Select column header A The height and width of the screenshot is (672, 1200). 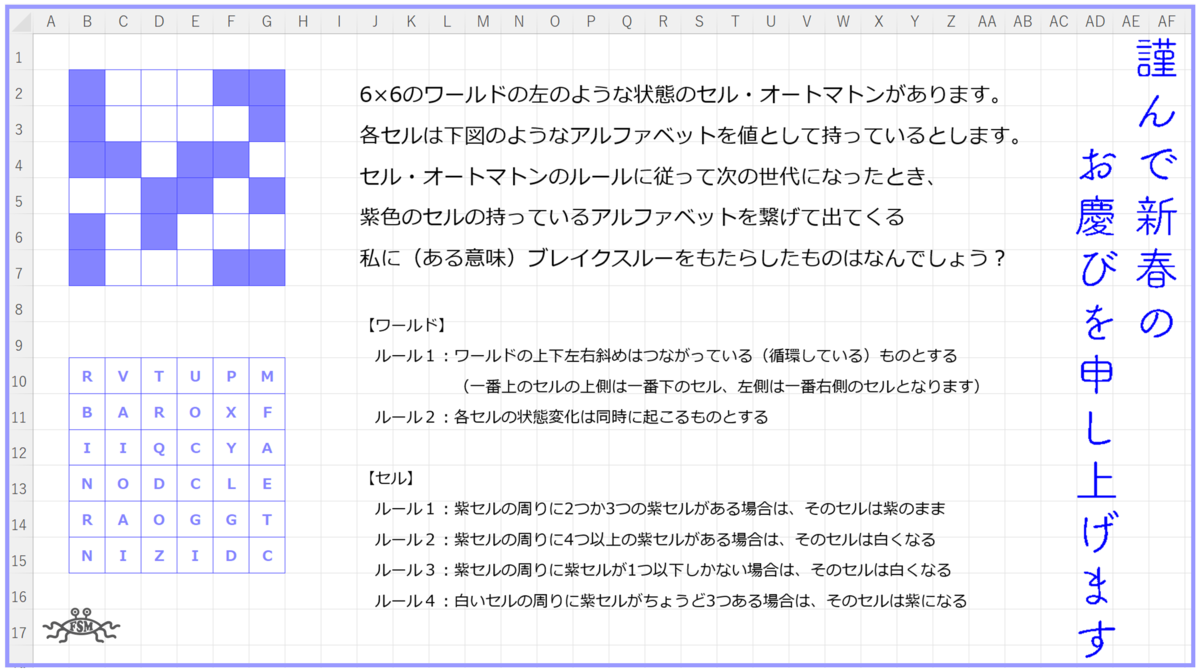(x=51, y=20)
